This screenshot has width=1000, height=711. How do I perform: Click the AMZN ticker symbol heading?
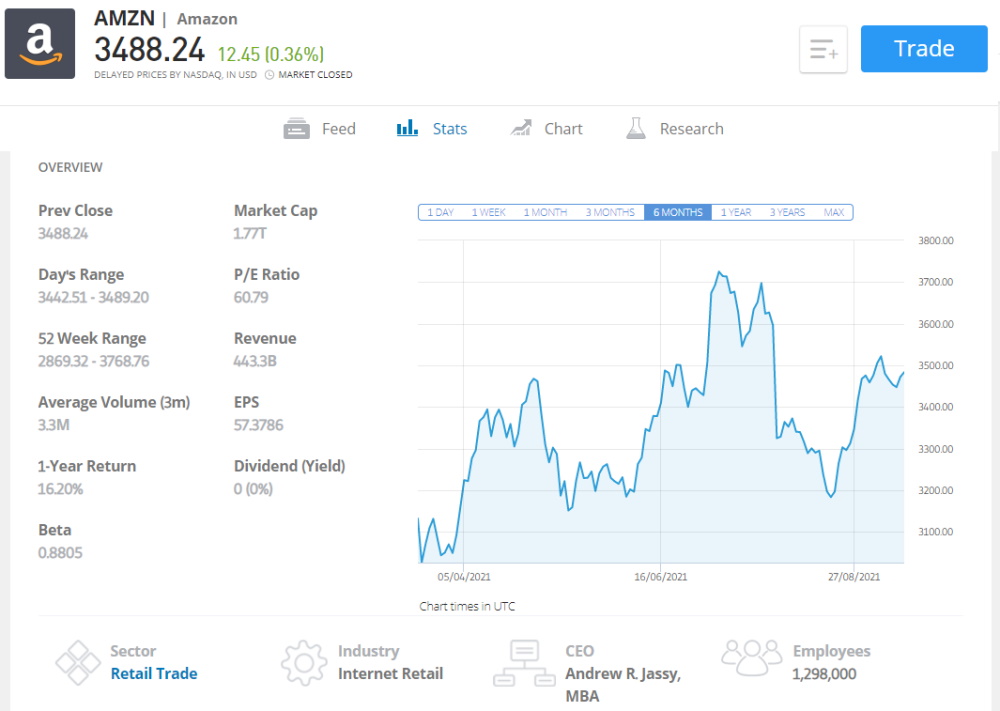[x=124, y=18]
